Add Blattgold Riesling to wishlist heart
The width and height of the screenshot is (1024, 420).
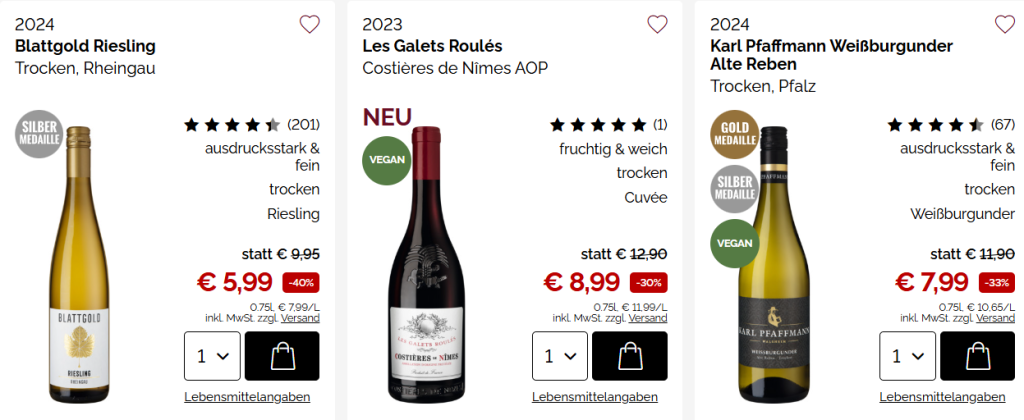tap(310, 25)
